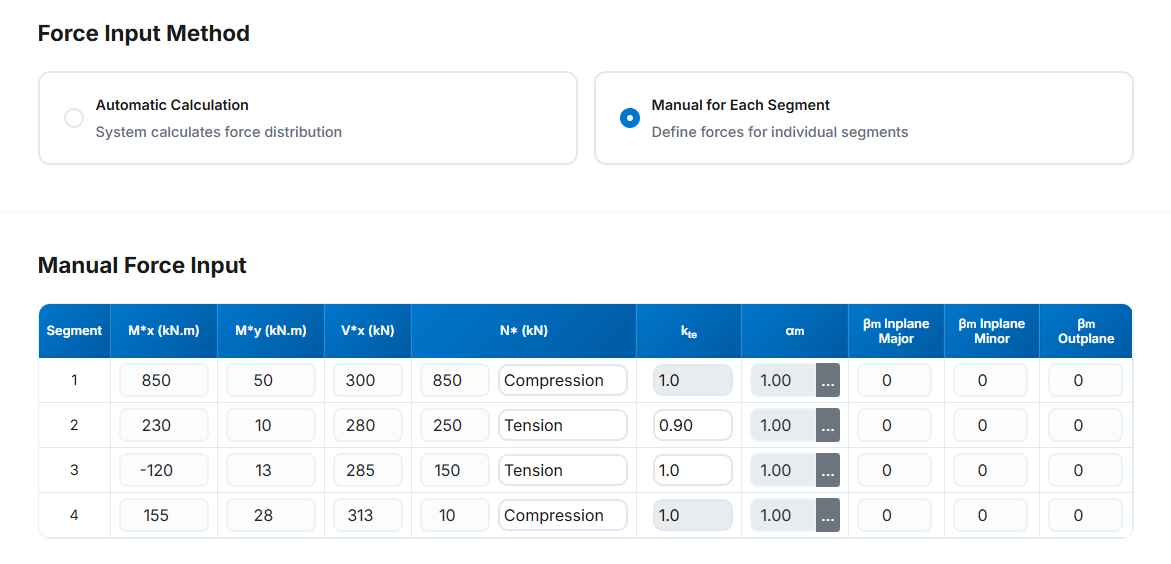1171x564 pixels.
Task: Open αm options button for segment 3
Action: 827,471
